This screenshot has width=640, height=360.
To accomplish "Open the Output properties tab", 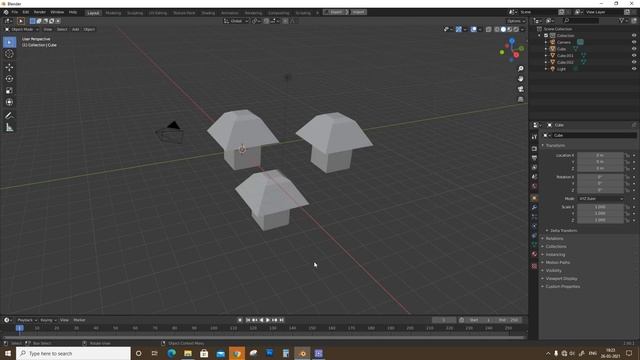I will [x=534, y=158].
